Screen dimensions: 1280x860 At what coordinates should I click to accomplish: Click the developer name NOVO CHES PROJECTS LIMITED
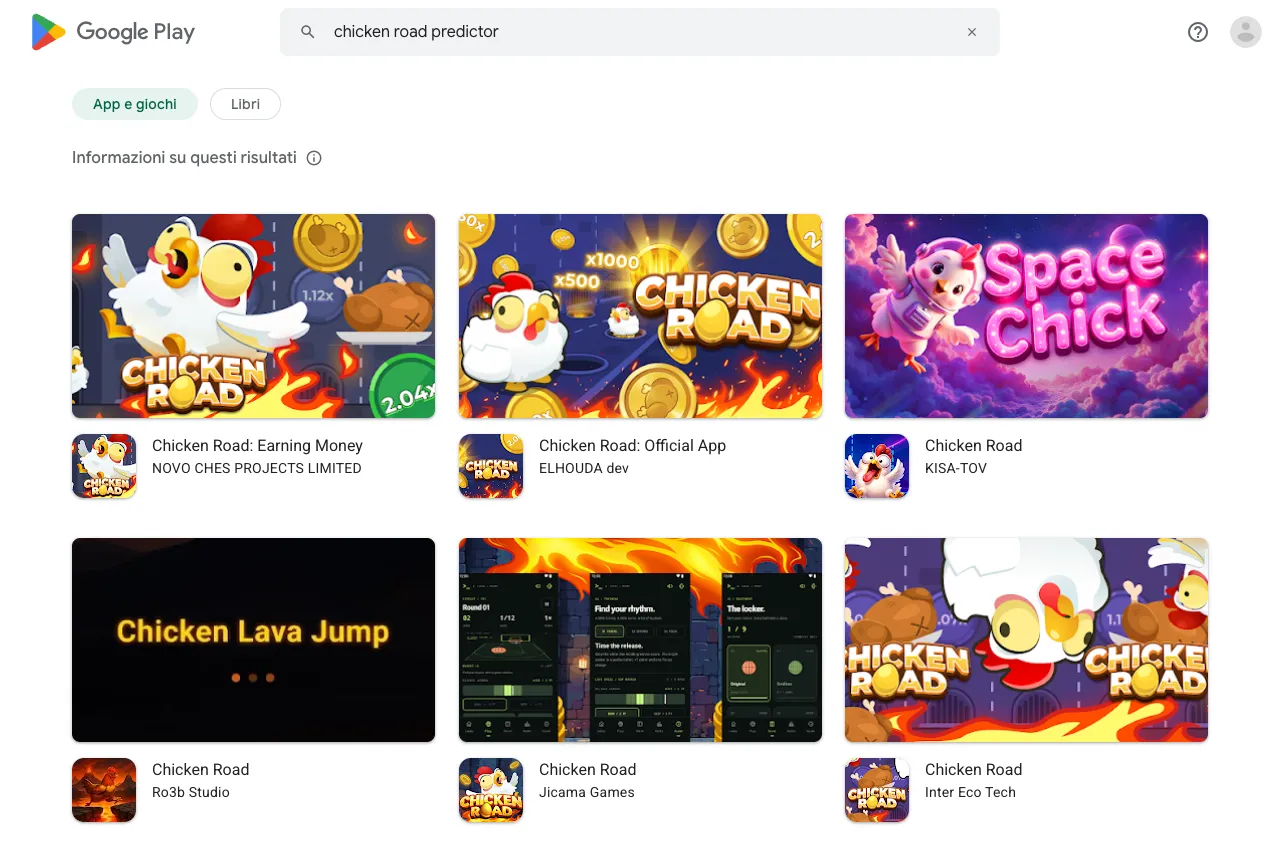257,468
